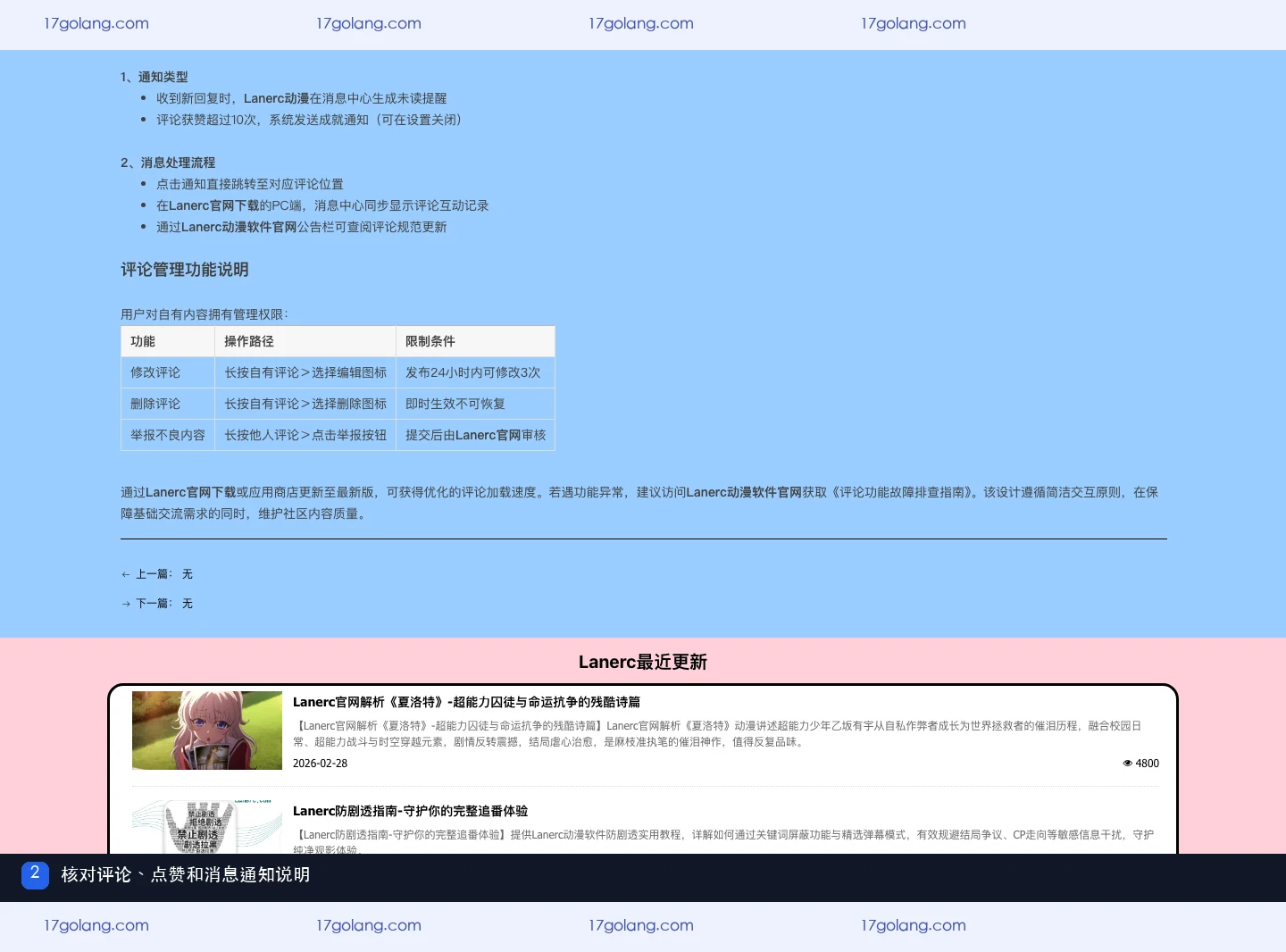Click the 长按自有评论>选择编辑图标 cell
Screen dimensions: 1286x952
(x=305, y=372)
